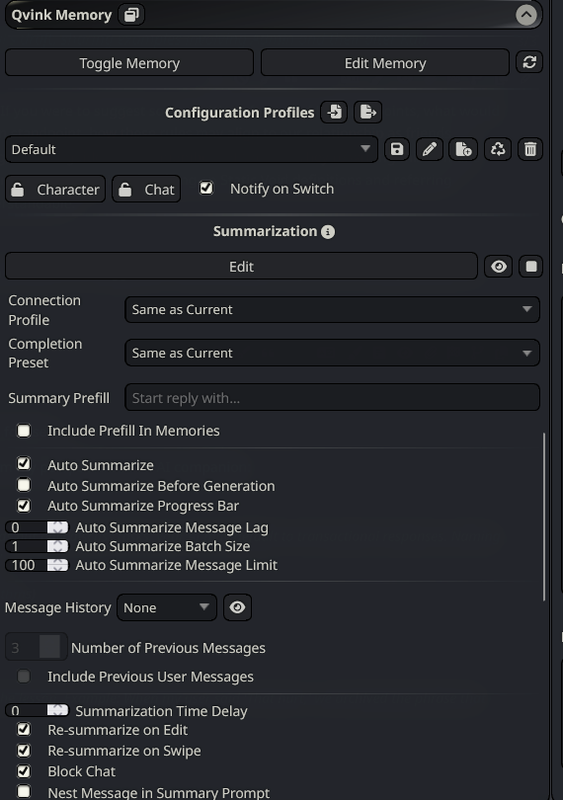Preview summary prompt with the eye icon beside Edit
This screenshot has height=800, width=563.
(498, 266)
